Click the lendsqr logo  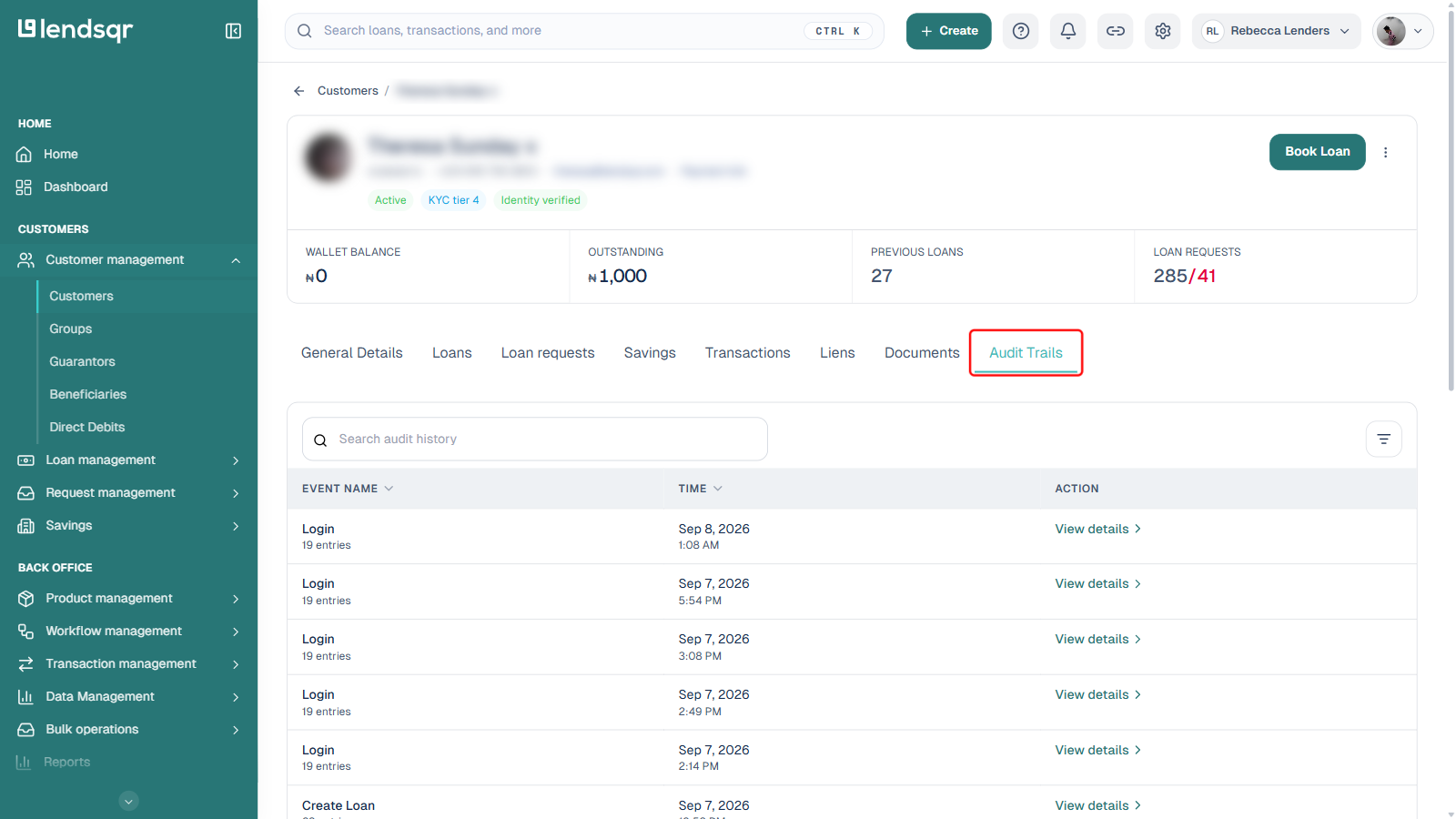[x=76, y=30]
